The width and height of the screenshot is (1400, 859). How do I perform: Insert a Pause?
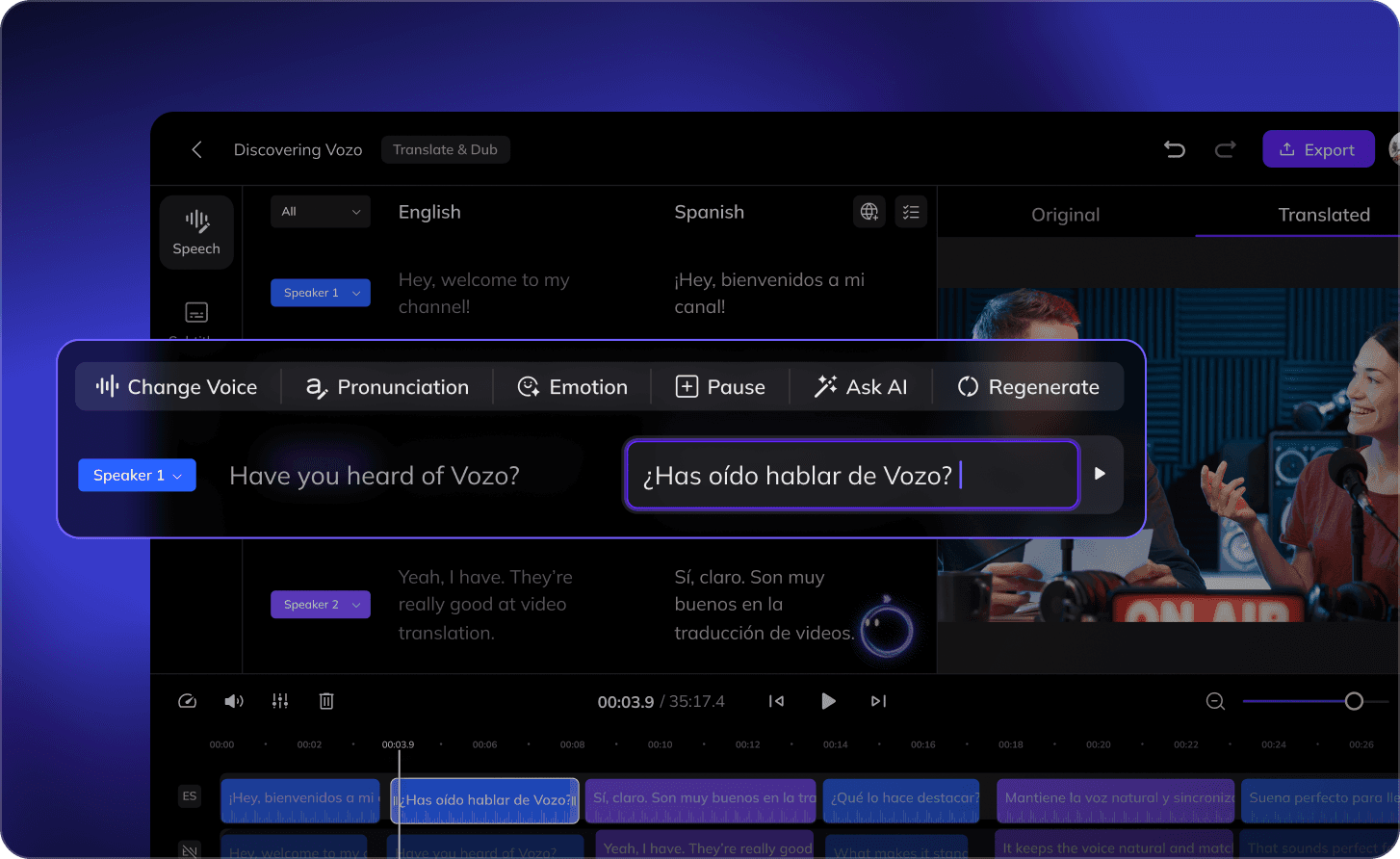click(x=720, y=387)
